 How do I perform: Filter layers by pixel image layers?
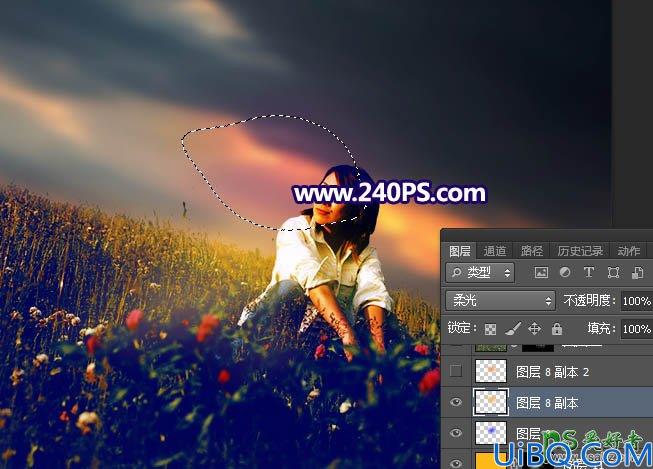(541, 272)
